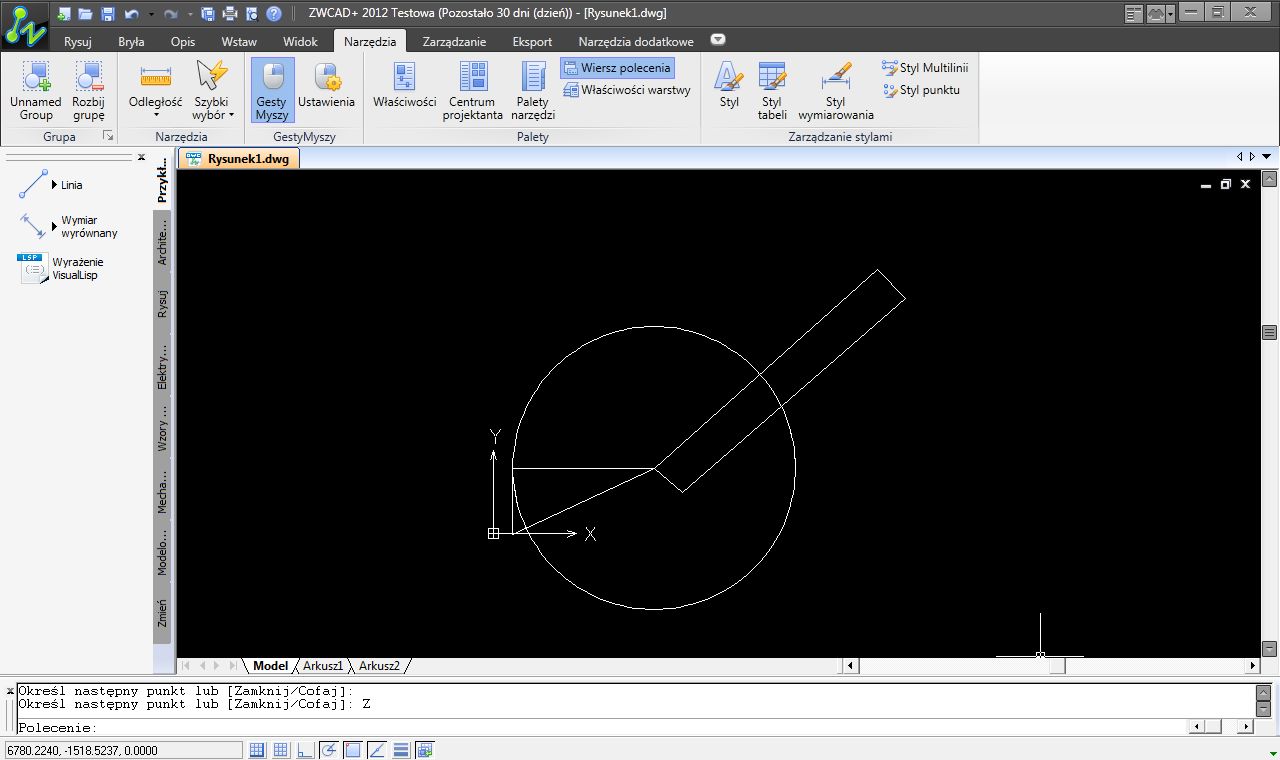
Task: Click the Save floppy disk icon
Action: [x=107, y=14]
